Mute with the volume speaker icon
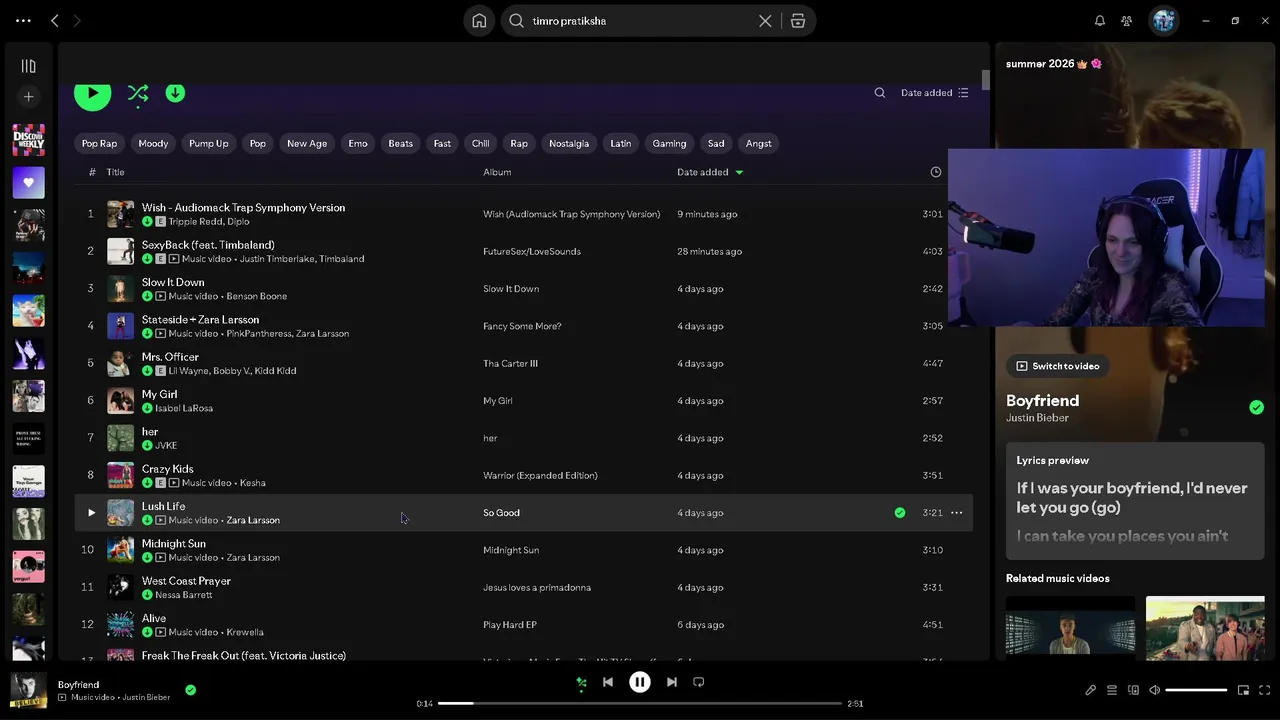This screenshot has width=1280, height=720. (x=1155, y=690)
